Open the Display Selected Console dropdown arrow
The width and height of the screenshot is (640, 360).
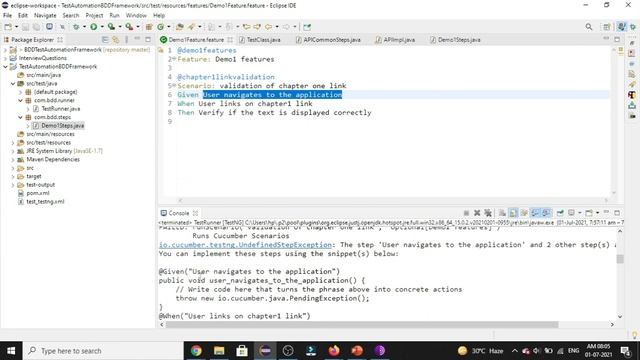[580, 213]
